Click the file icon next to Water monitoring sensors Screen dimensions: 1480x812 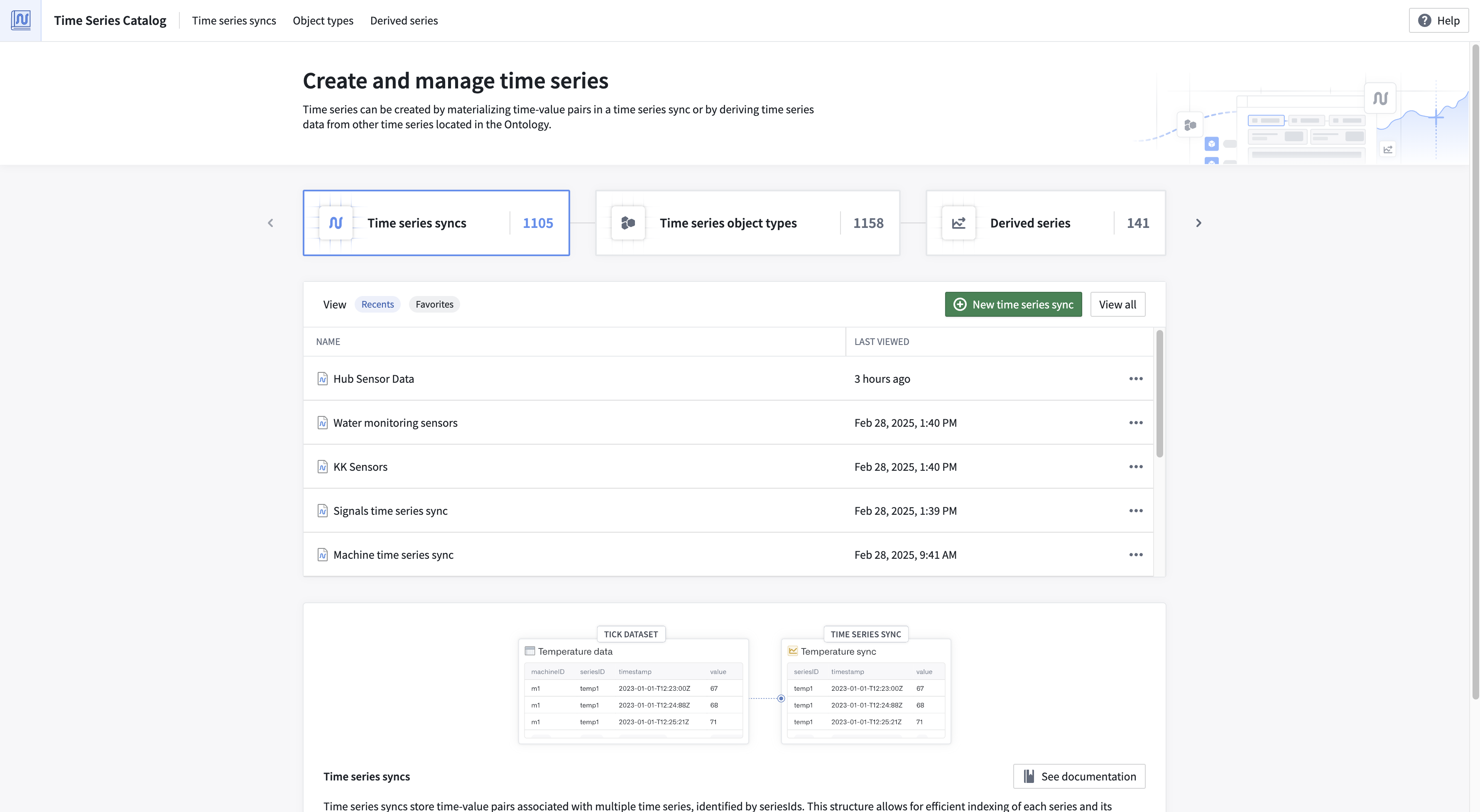click(322, 423)
